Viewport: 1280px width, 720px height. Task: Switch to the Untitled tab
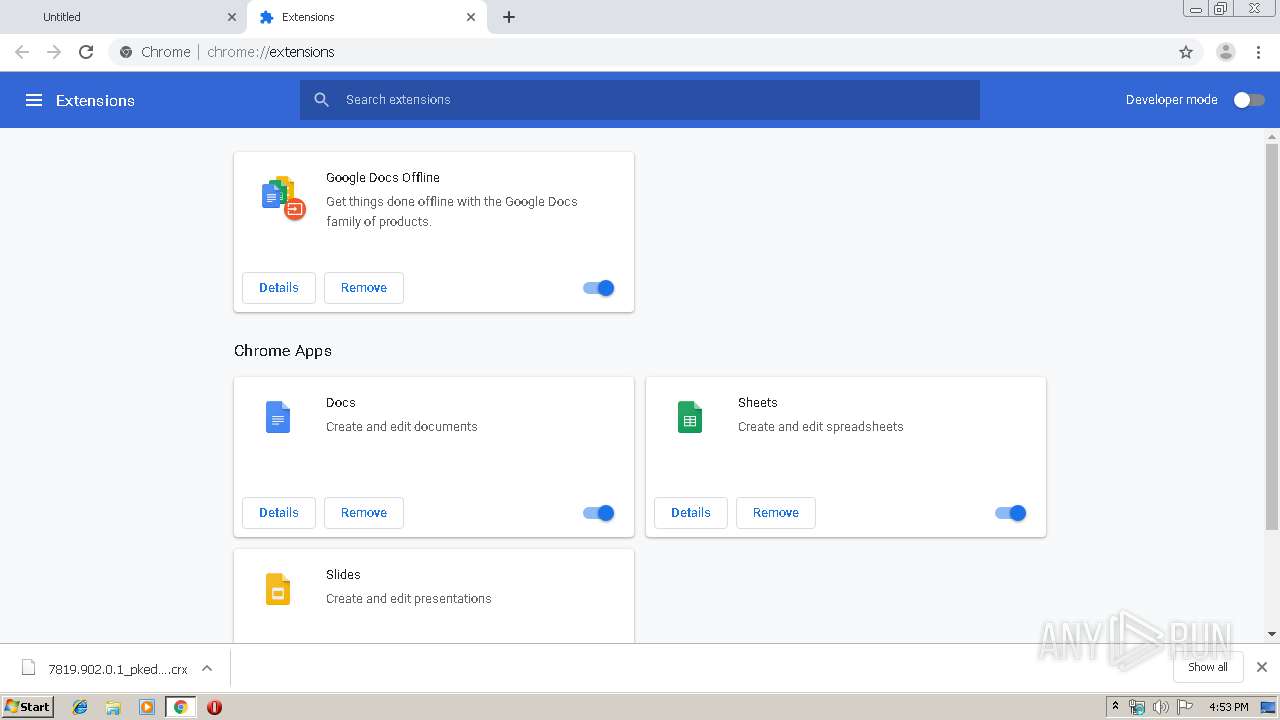click(123, 17)
